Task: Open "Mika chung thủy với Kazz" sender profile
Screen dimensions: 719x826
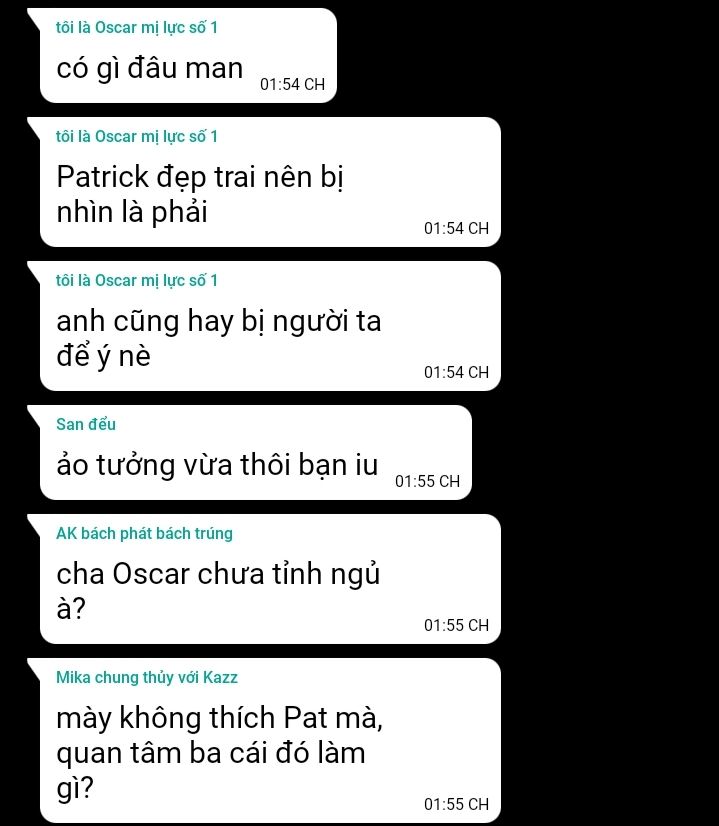Action: click(147, 677)
